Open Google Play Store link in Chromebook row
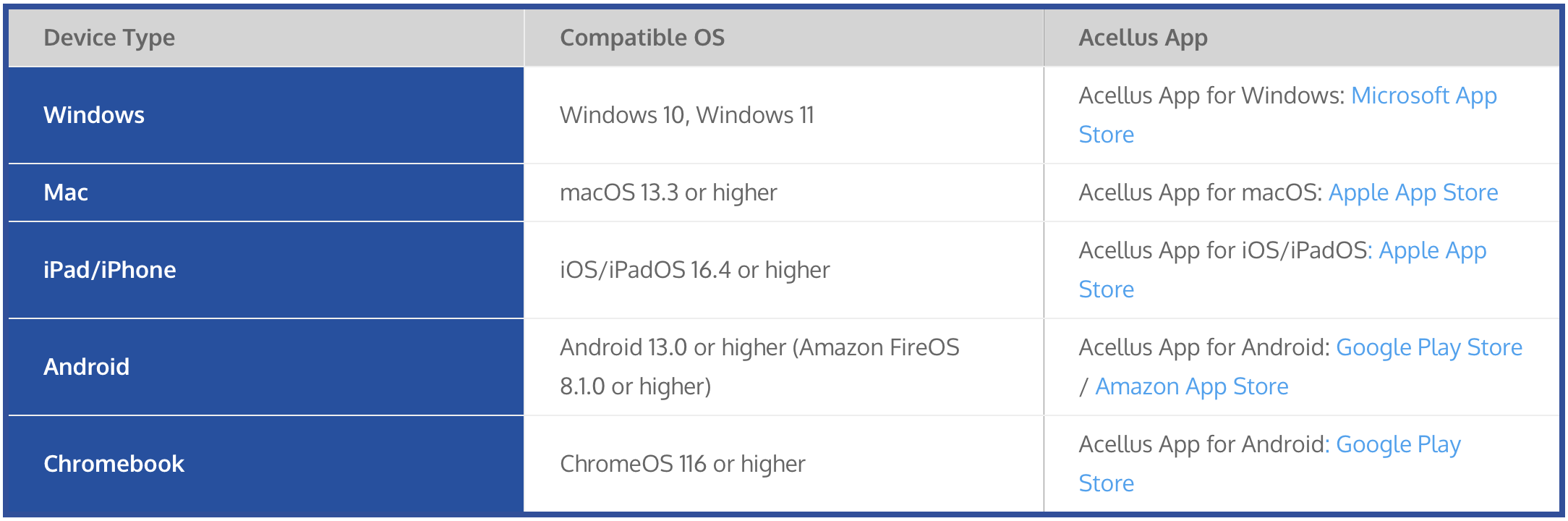Image resolution: width=1568 pixels, height=521 pixels. (1397, 445)
